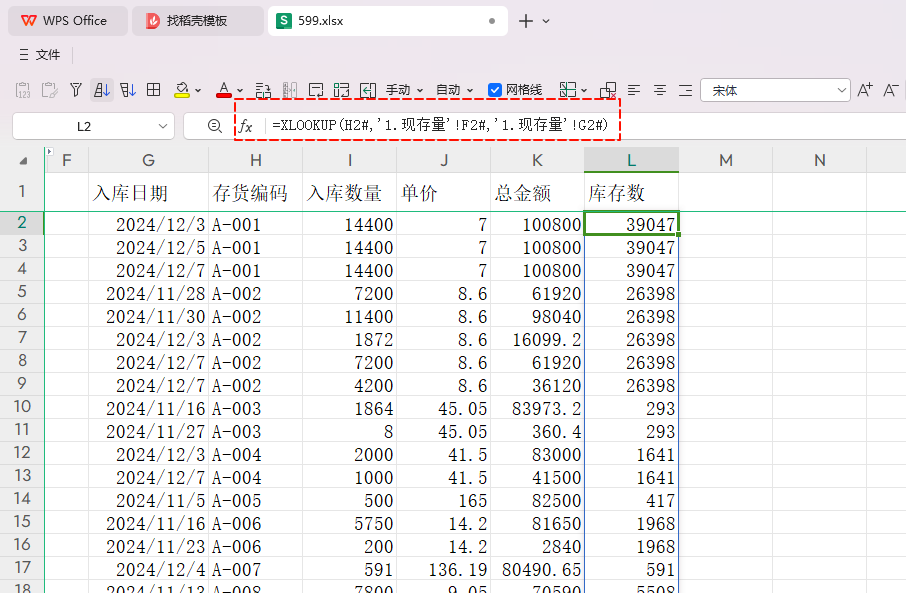906x593 pixels.
Task: Click the wrap text icon
Action: point(263,90)
